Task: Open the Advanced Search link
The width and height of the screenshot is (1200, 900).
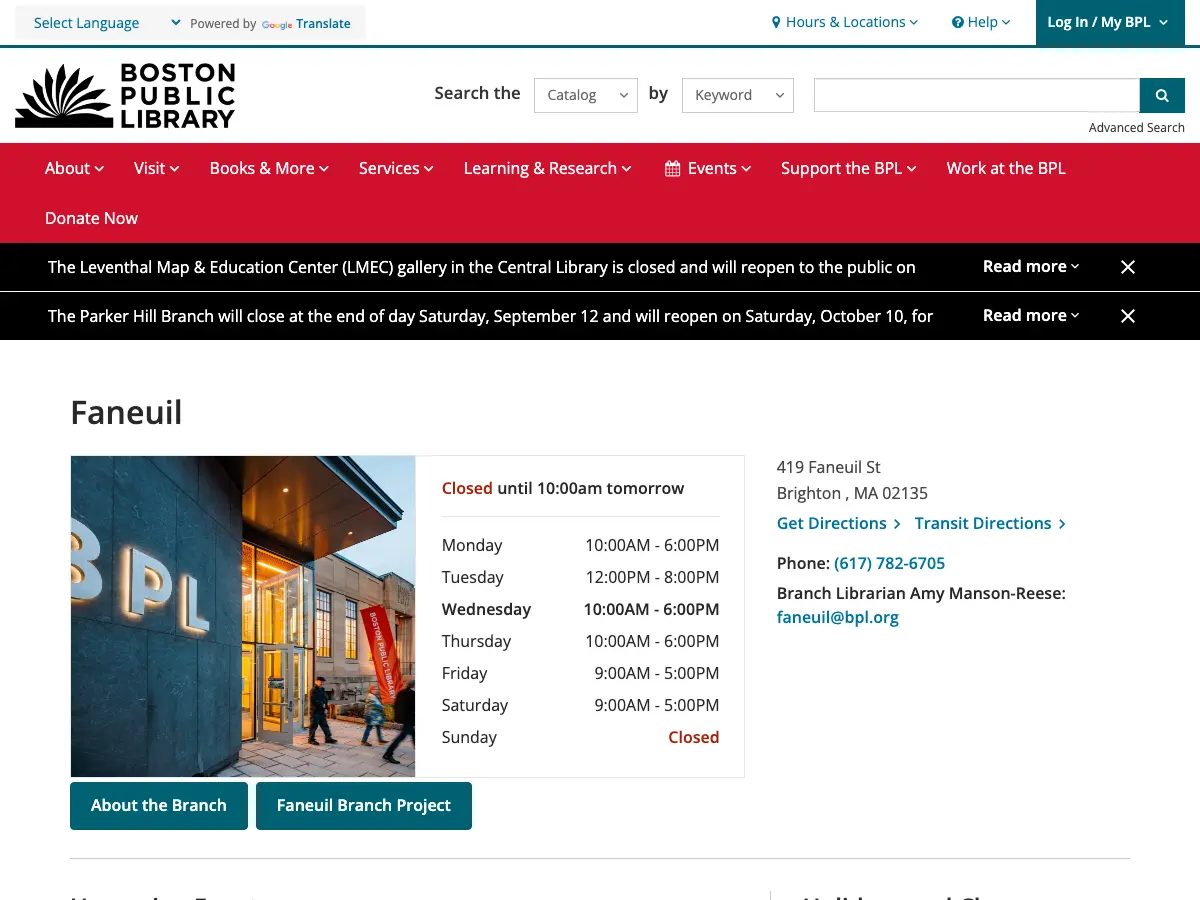Action: pyautogui.click(x=1137, y=128)
